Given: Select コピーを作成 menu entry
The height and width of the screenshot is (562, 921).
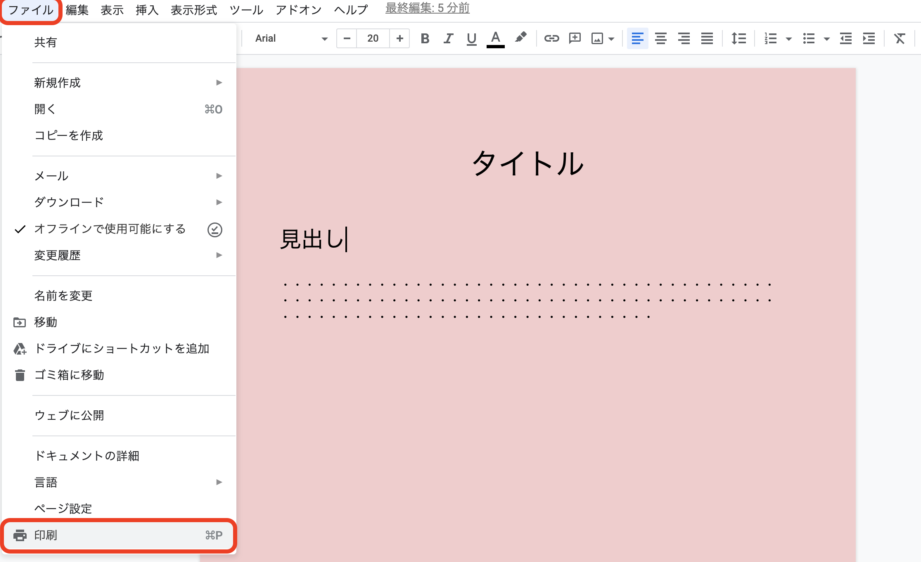Looking at the screenshot, I should coord(119,136).
